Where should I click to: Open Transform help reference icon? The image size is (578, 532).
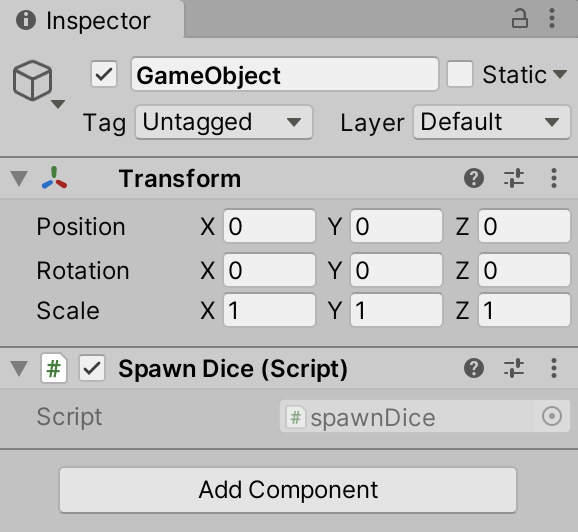(x=474, y=178)
